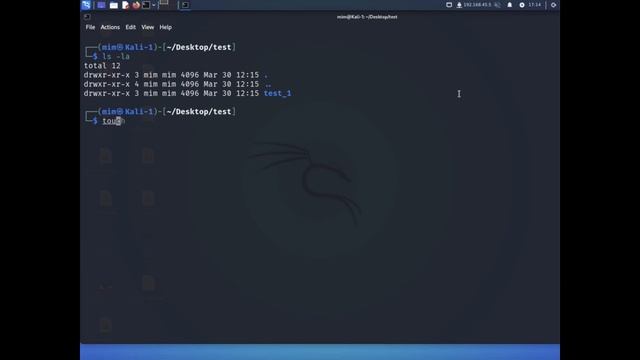Click the terminal icon in the title bar
This screenshot has width=640, height=360.
[x=87, y=17]
